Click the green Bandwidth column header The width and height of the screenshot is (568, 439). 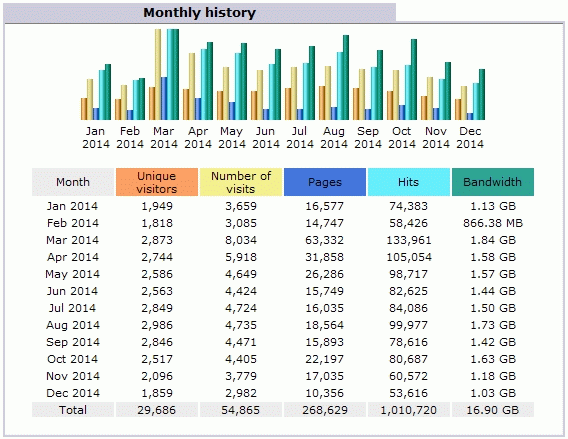(x=493, y=182)
